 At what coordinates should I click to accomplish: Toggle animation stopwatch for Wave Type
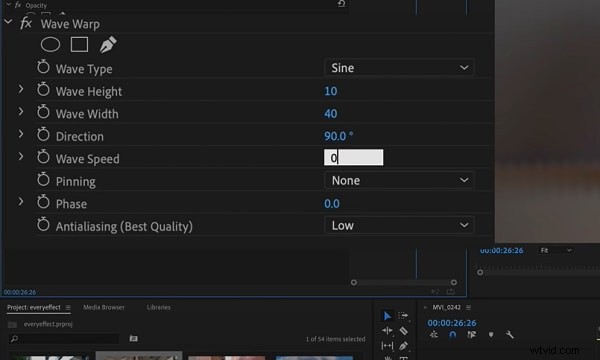click(43, 67)
